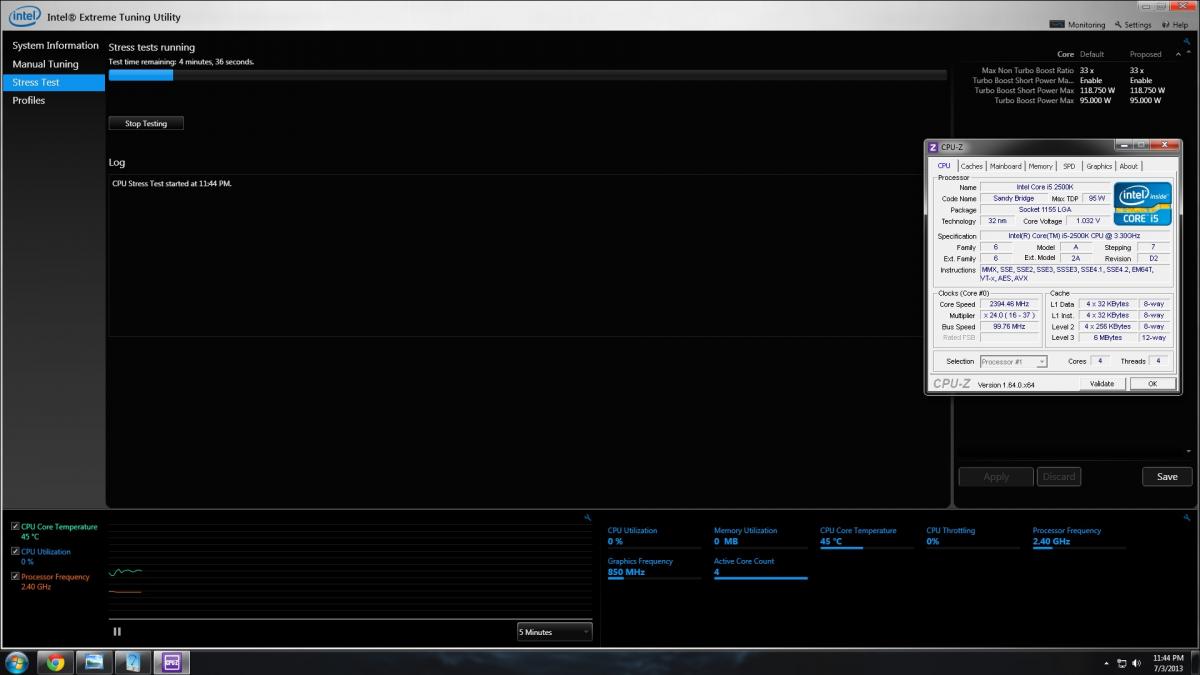The height and width of the screenshot is (675, 1200).
Task: Click the Proposed column header
Action: (1145, 54)
